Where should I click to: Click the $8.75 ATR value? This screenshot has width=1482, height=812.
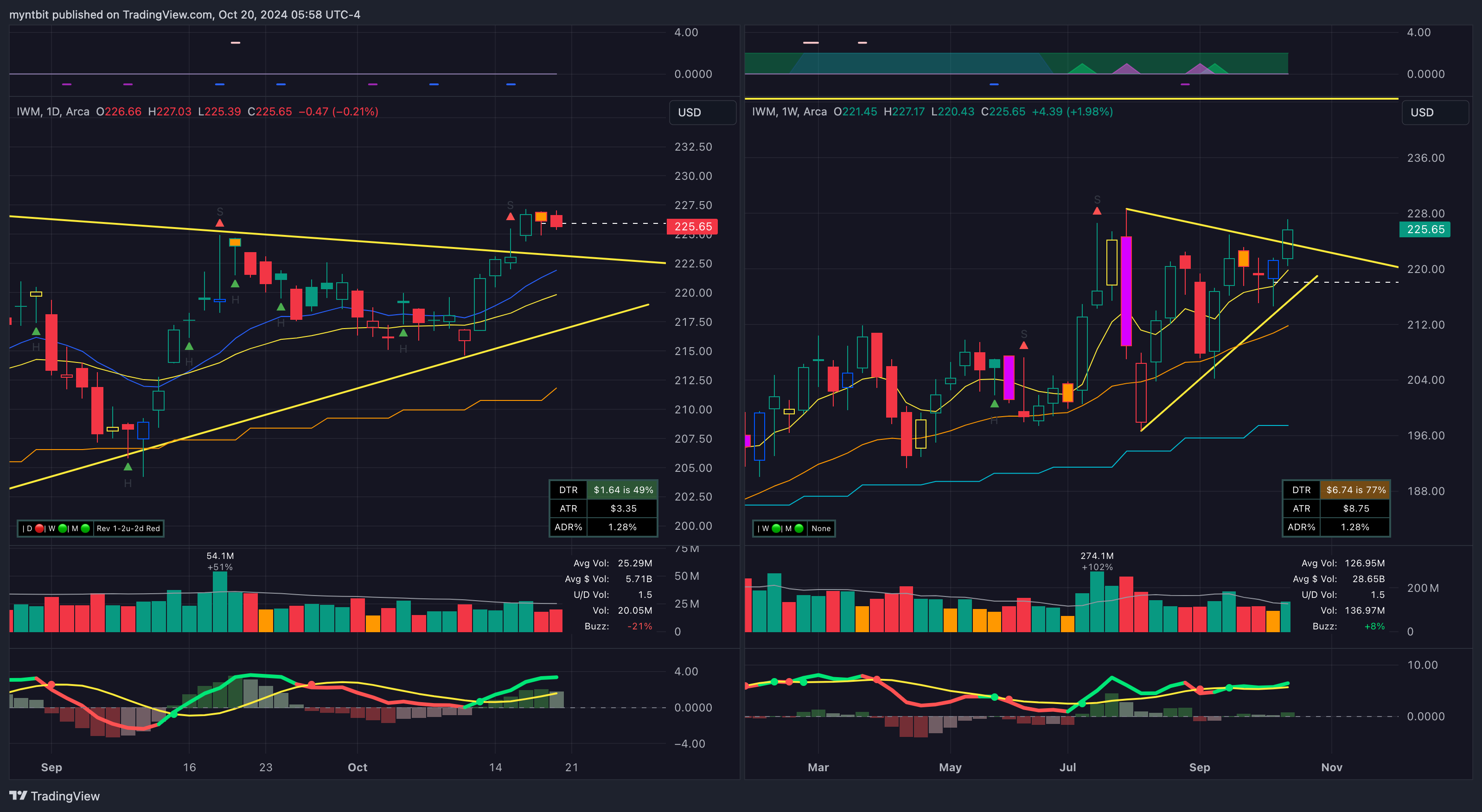pos(1355,508)
